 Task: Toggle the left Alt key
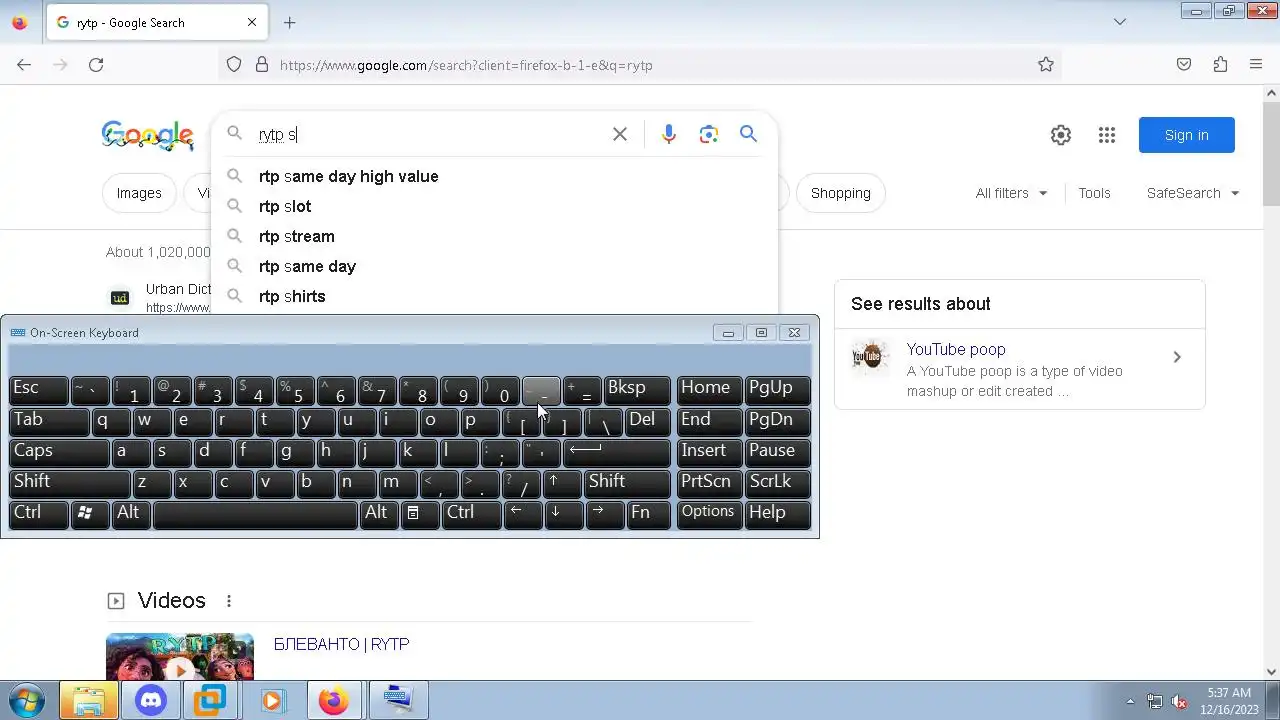[x=131, y=513]
